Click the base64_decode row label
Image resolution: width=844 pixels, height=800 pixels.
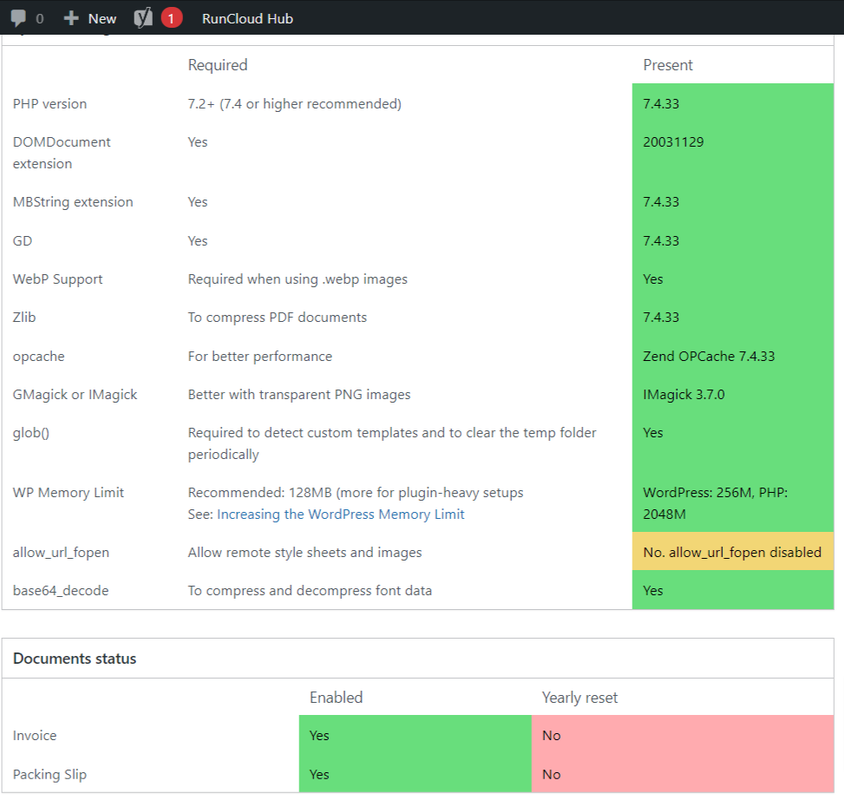coord(61,591)
